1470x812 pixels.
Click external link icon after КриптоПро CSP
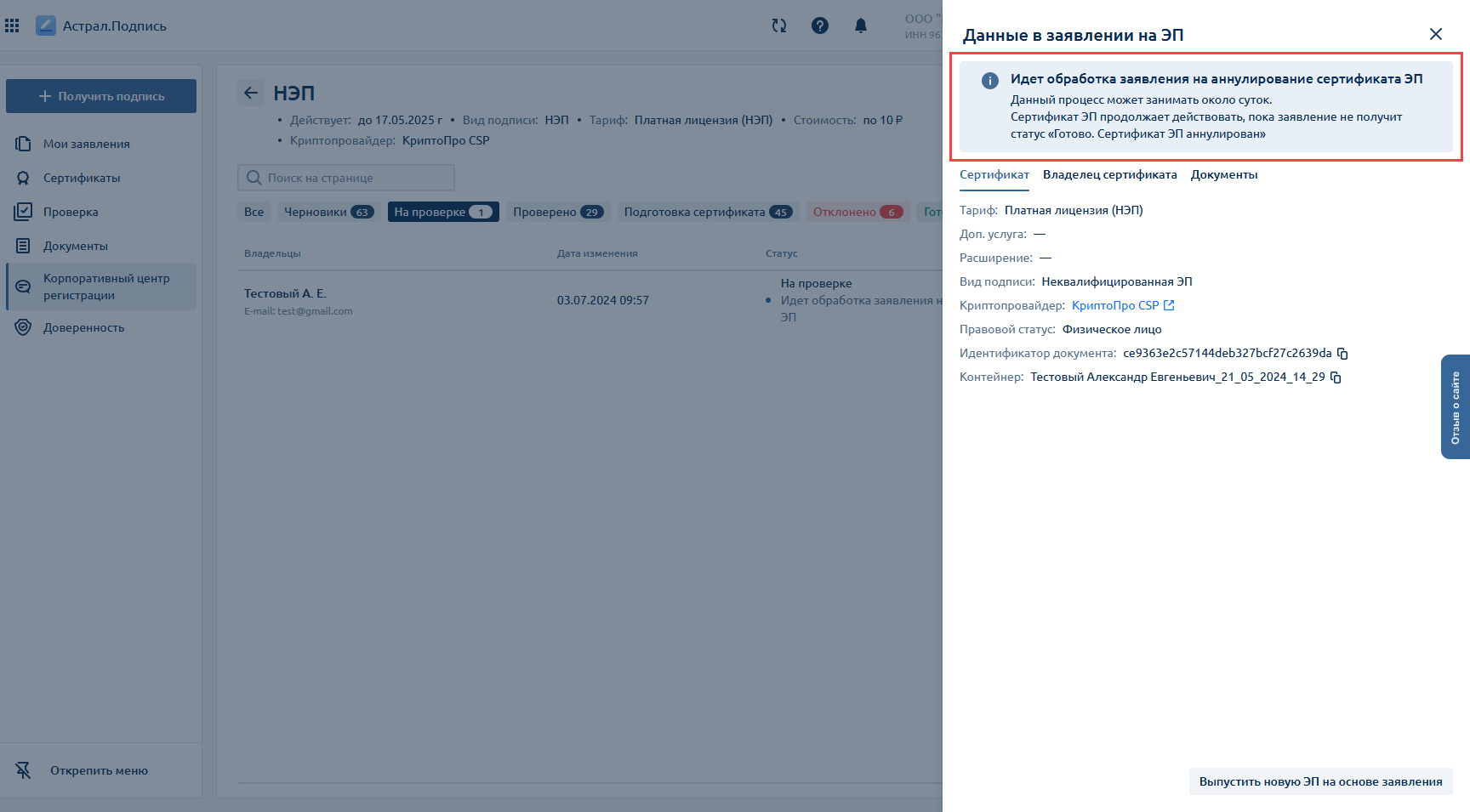(x=1169, y=305)
